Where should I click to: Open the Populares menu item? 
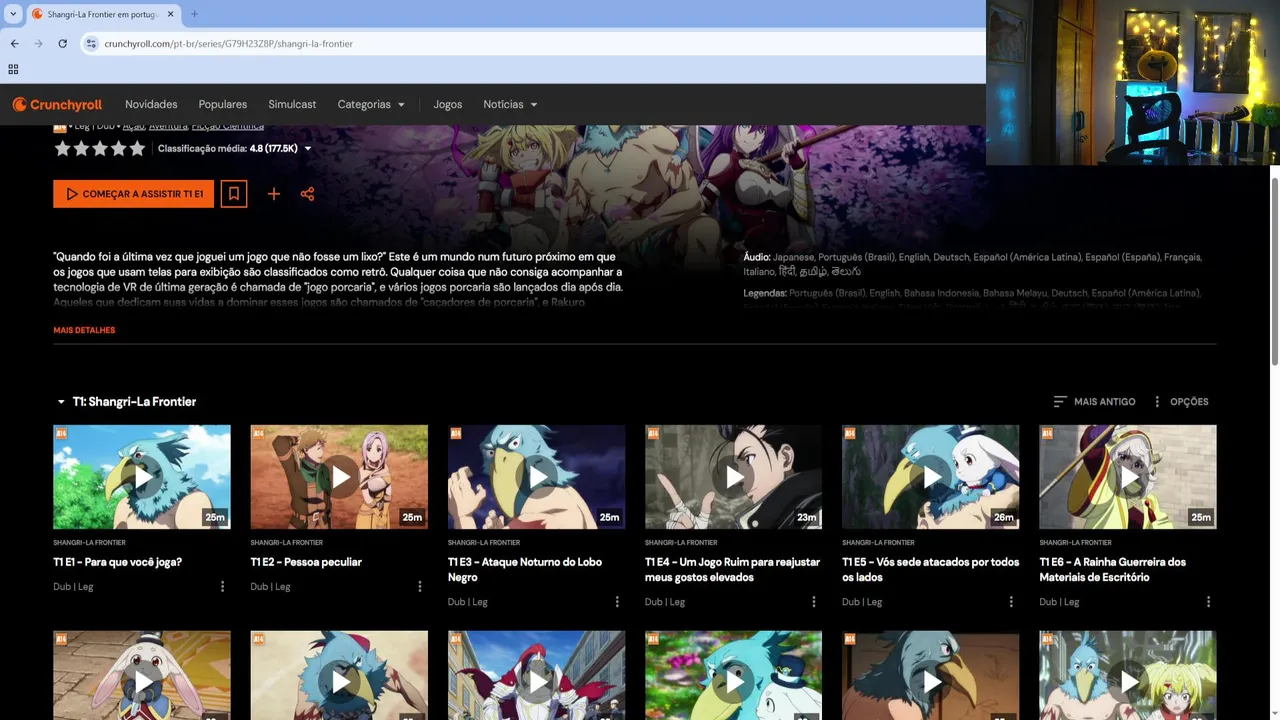coord(223,104)
